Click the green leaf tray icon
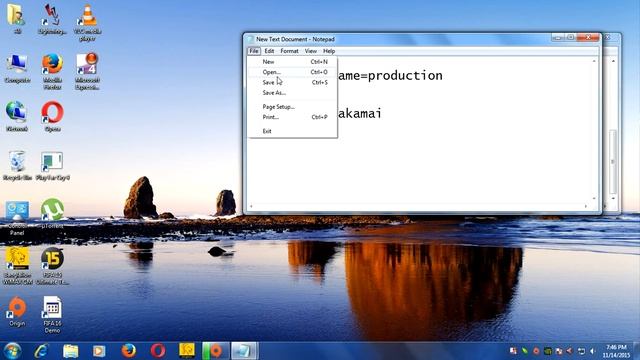Viewport: 640px width, 360px height. [x=525, y=351]
